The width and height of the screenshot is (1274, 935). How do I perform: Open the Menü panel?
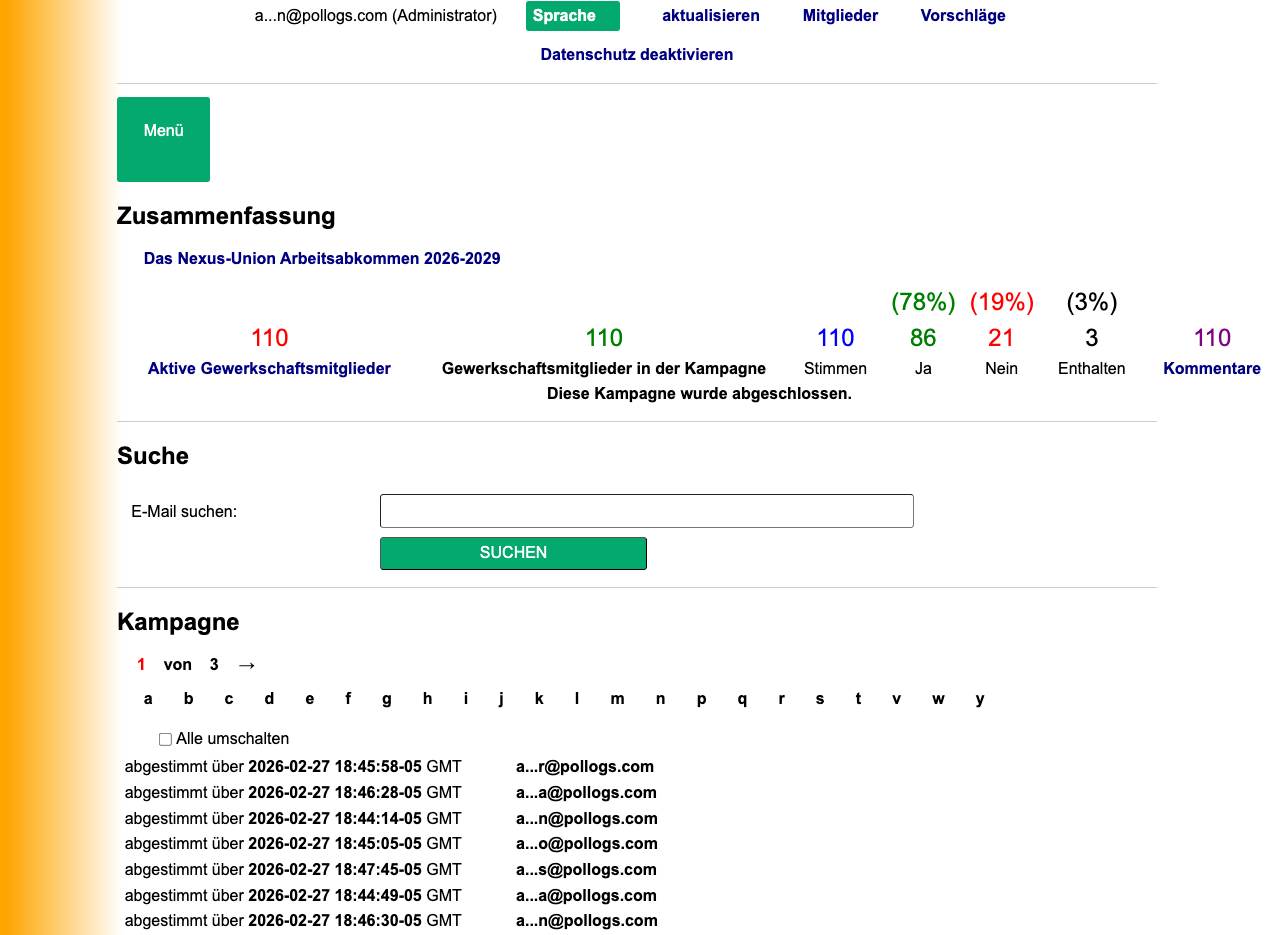[x=163, y=139]
